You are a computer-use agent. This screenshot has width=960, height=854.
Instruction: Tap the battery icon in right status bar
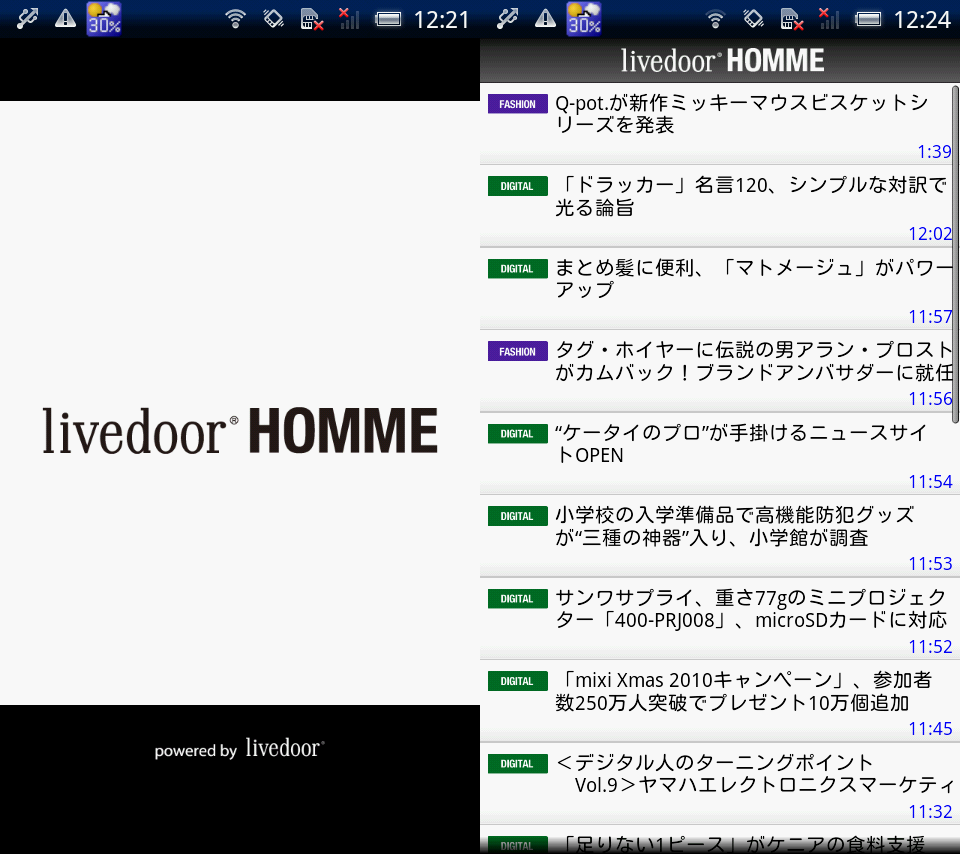[868, 20]
